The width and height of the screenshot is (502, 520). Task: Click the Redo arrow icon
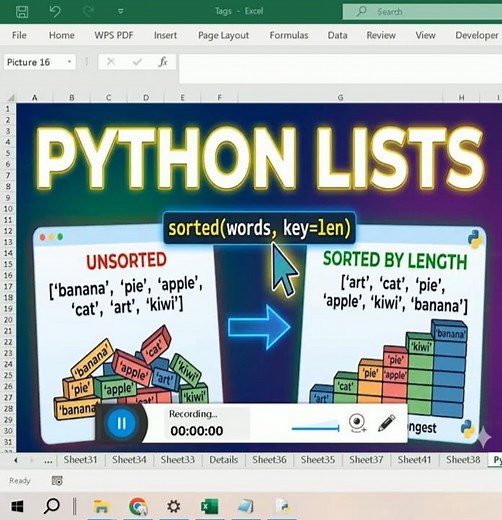(x=88, y=12)
